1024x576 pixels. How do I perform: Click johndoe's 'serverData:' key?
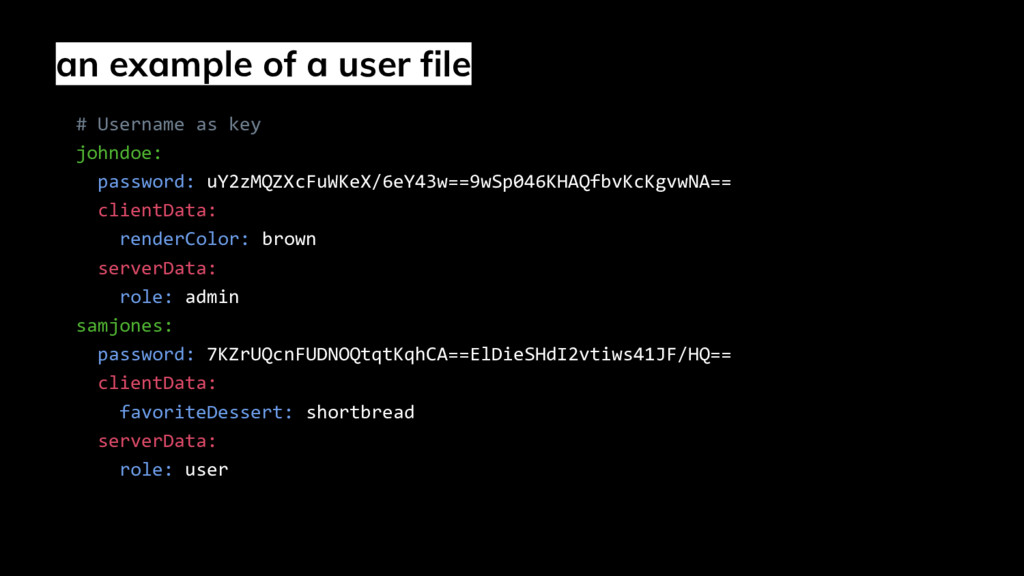click(x=157, y=268)
